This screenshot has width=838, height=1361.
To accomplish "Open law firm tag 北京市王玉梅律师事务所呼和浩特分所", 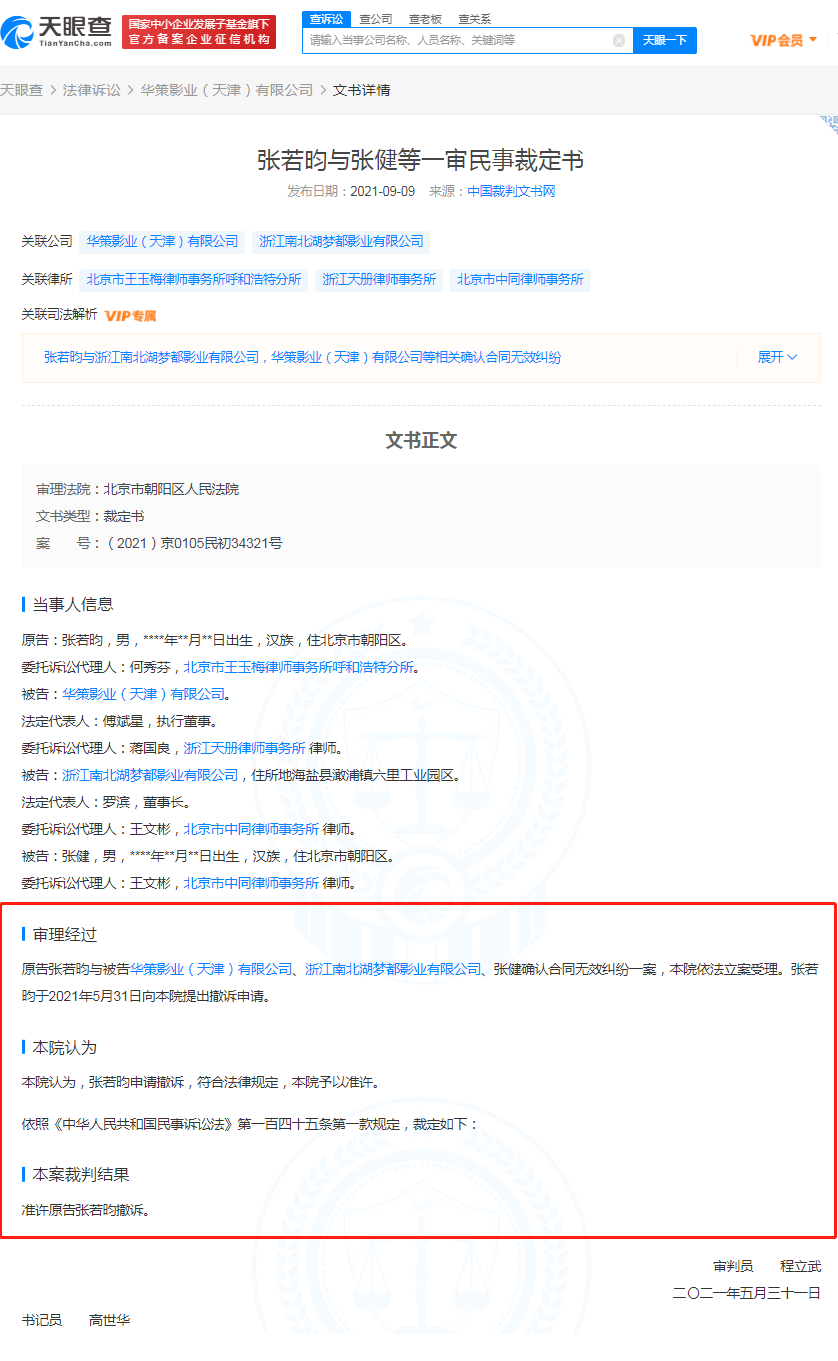I will click(194, 279).
